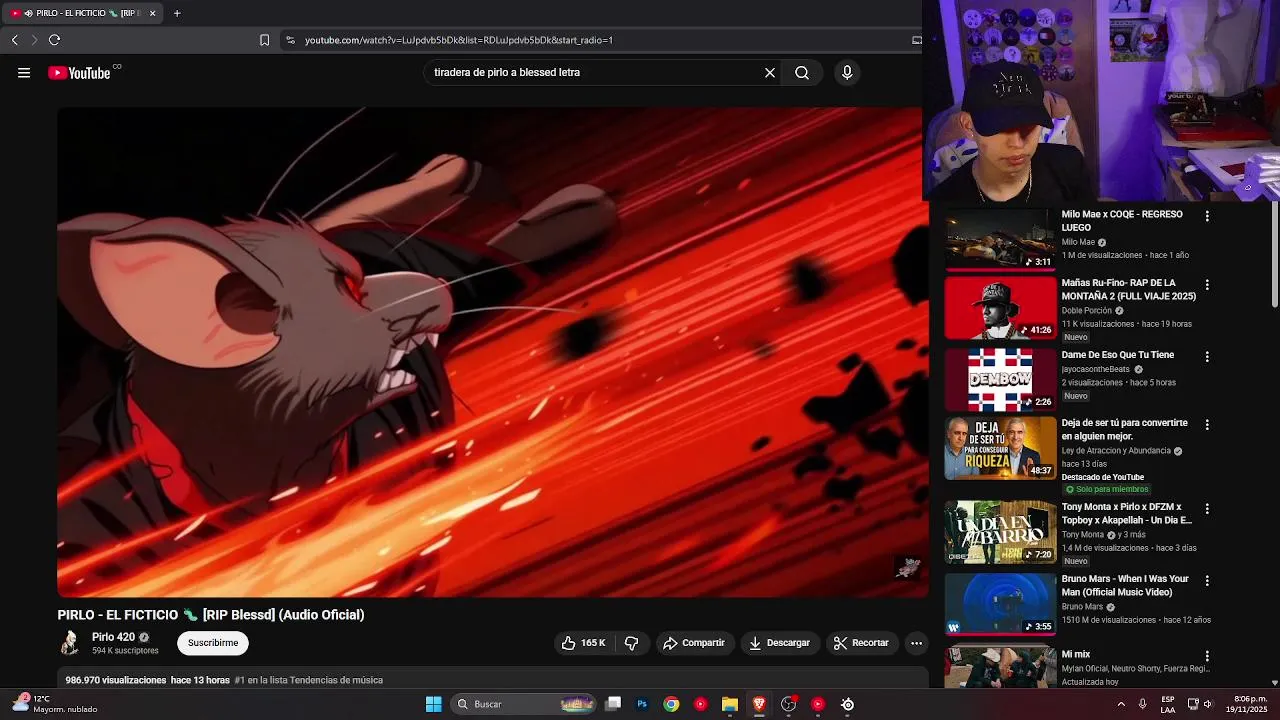The image size is (1280, 720).
Task: Open the Deja de ser tú para convertirte title
Action: coord(1124,429)
